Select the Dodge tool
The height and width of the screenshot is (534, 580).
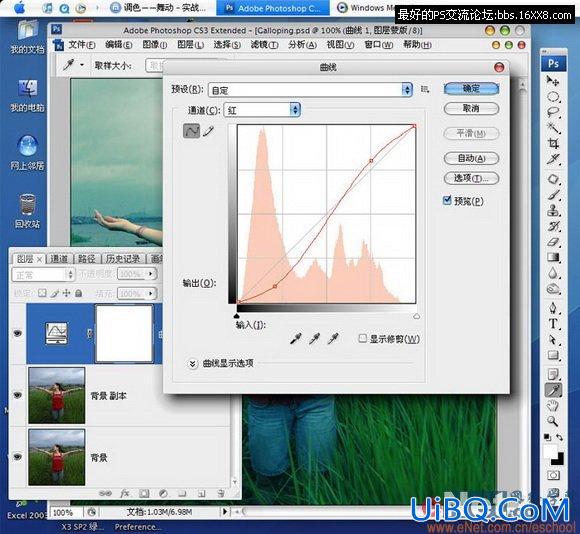[553, 289]
